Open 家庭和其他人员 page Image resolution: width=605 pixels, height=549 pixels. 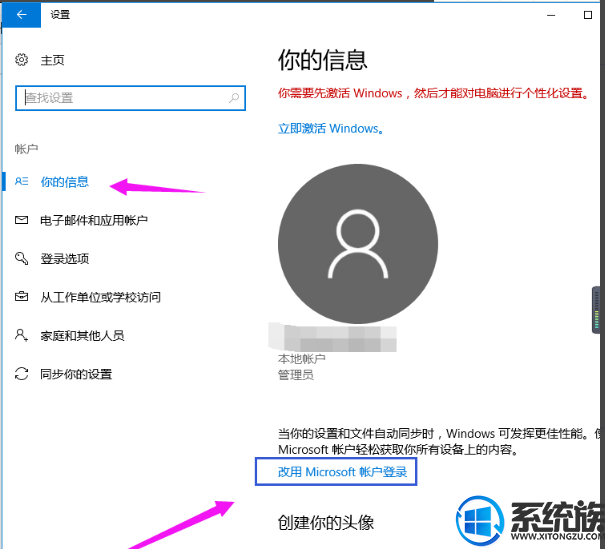coord(83,336)
